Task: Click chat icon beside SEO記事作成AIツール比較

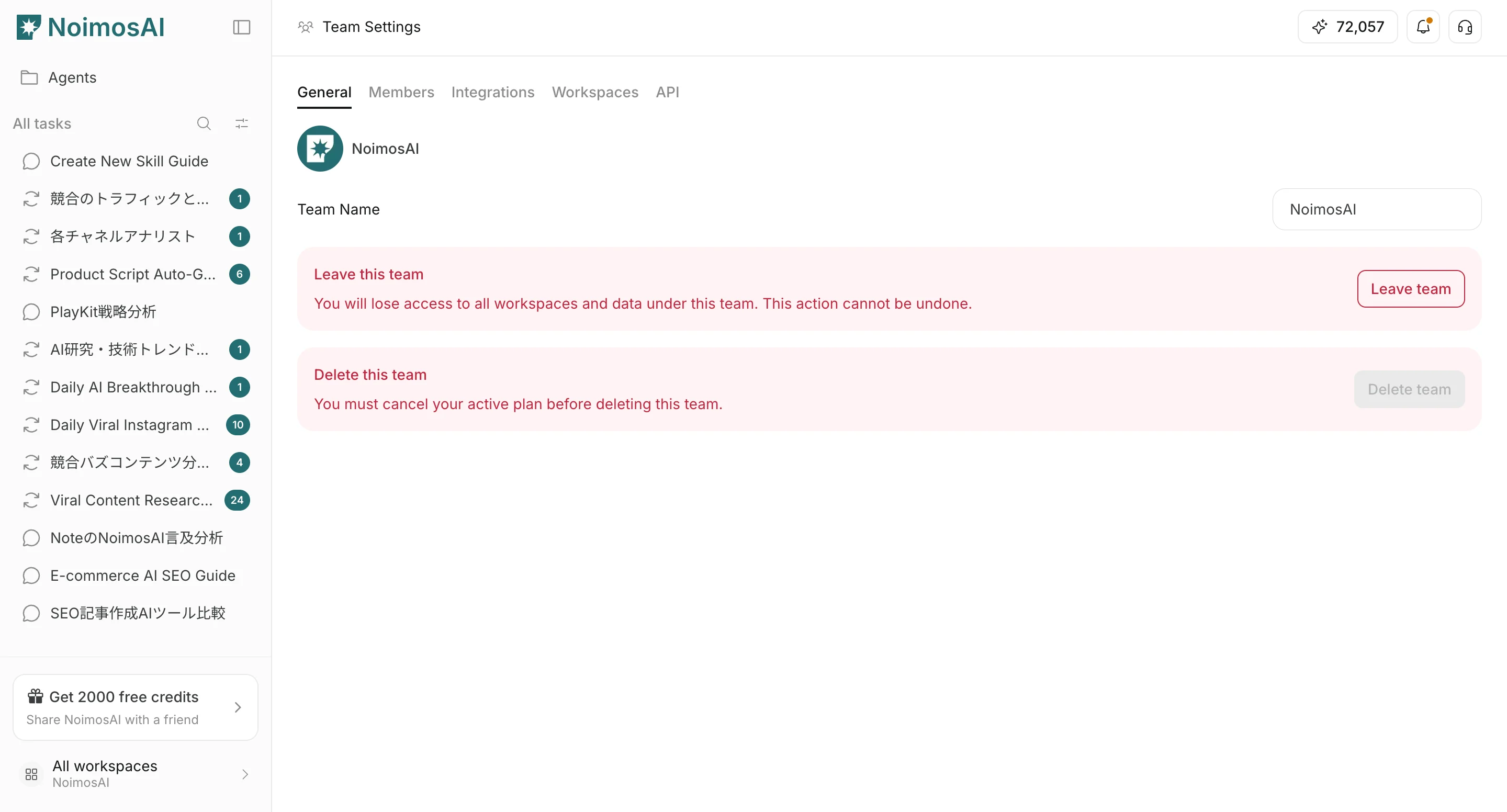Action: click(x=31, y=613)
